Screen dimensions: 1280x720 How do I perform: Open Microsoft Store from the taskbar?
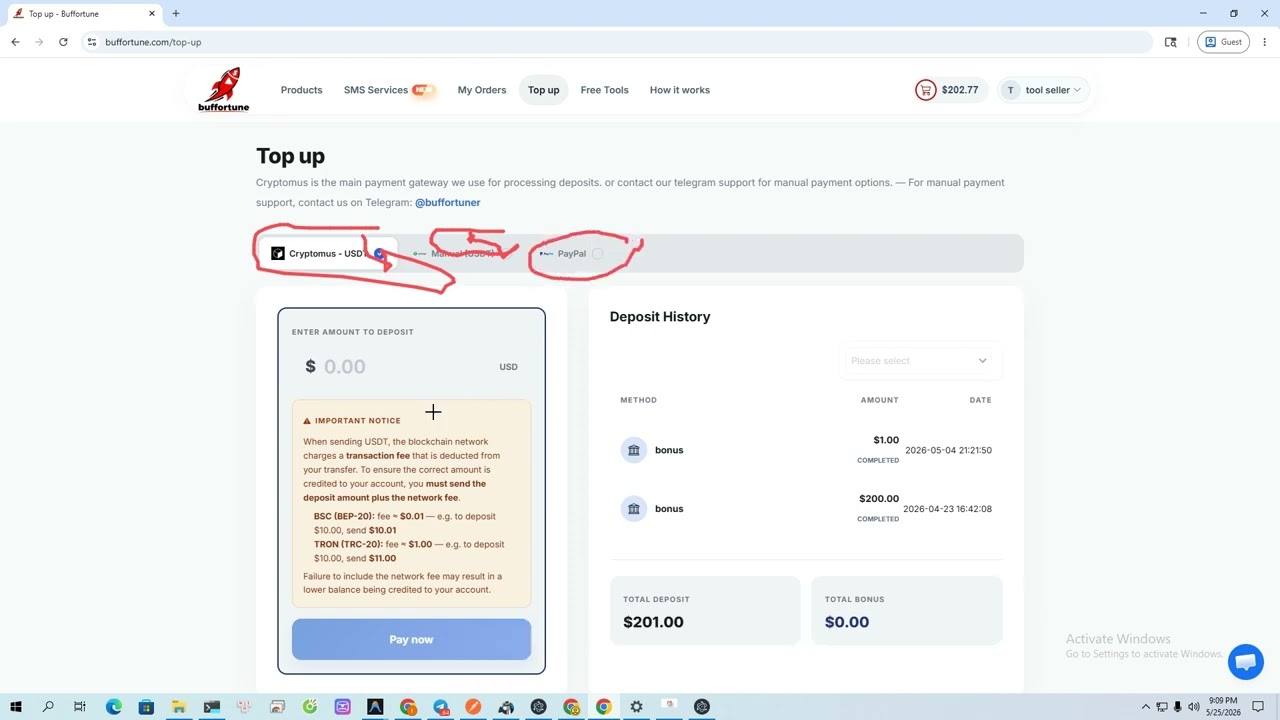pos(146,707)
